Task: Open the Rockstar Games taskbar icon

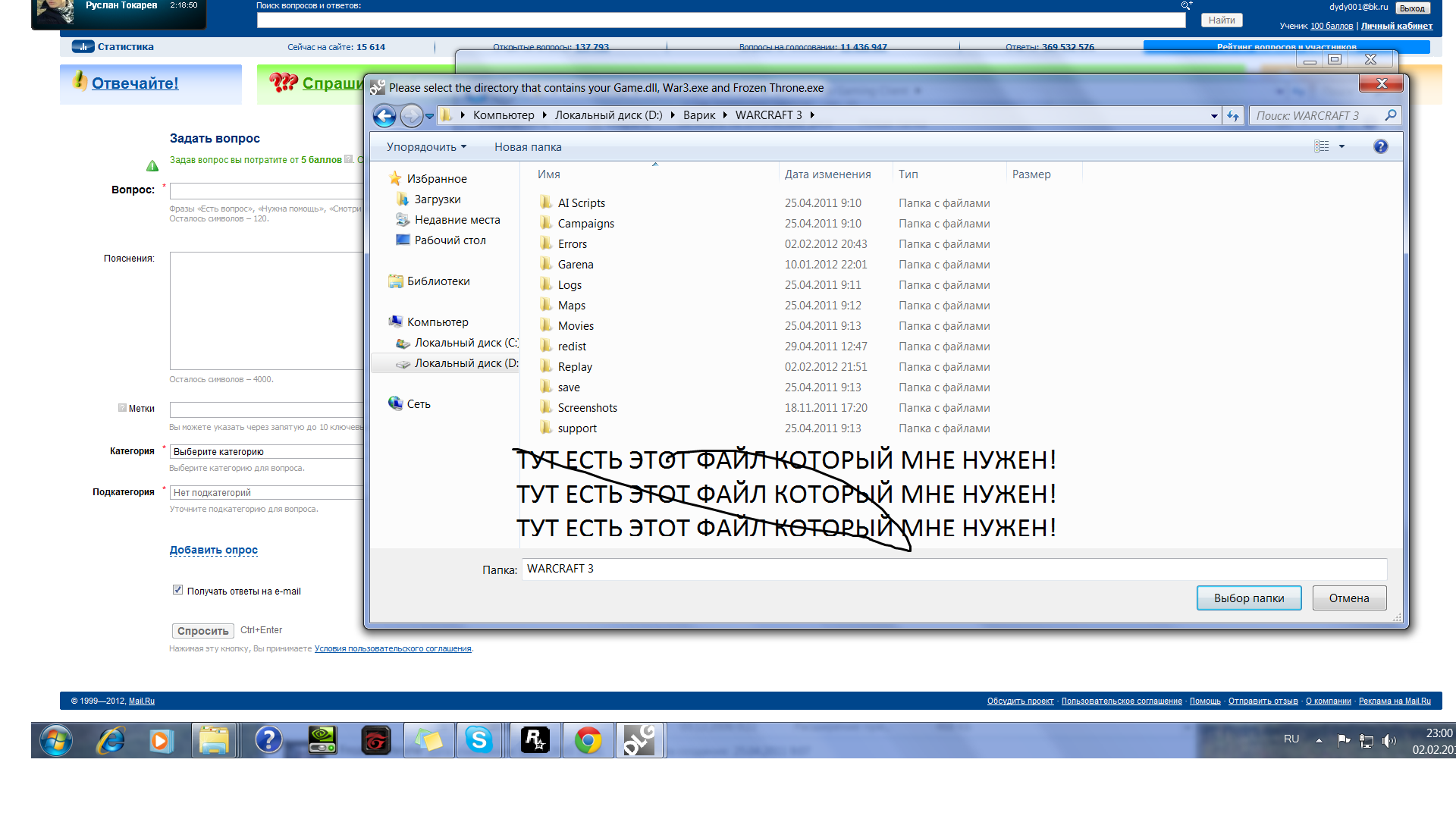Action: pyautogui.click(x=535, y=739)
